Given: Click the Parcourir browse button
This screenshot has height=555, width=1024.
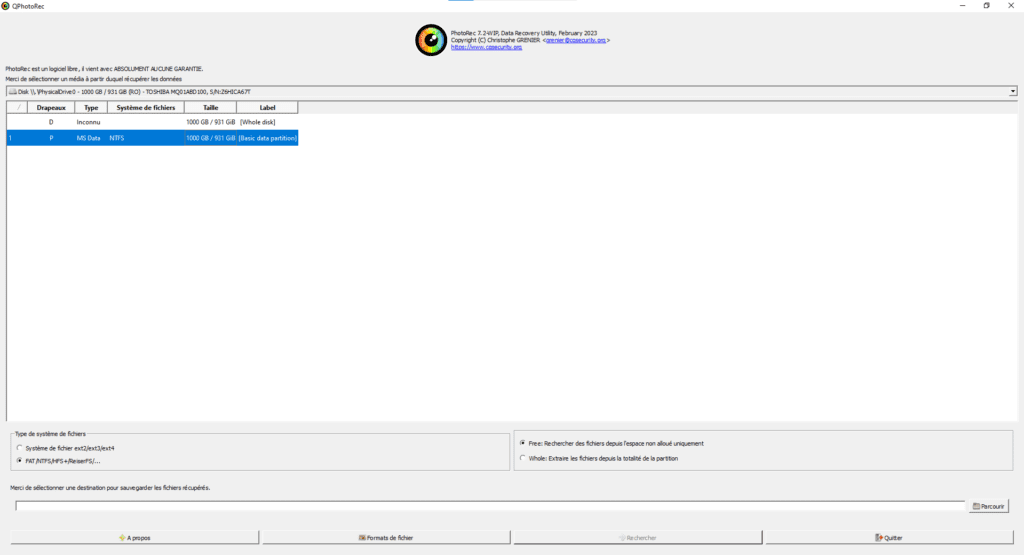Looking at the screenshot, I should click(x=989, y=506).
